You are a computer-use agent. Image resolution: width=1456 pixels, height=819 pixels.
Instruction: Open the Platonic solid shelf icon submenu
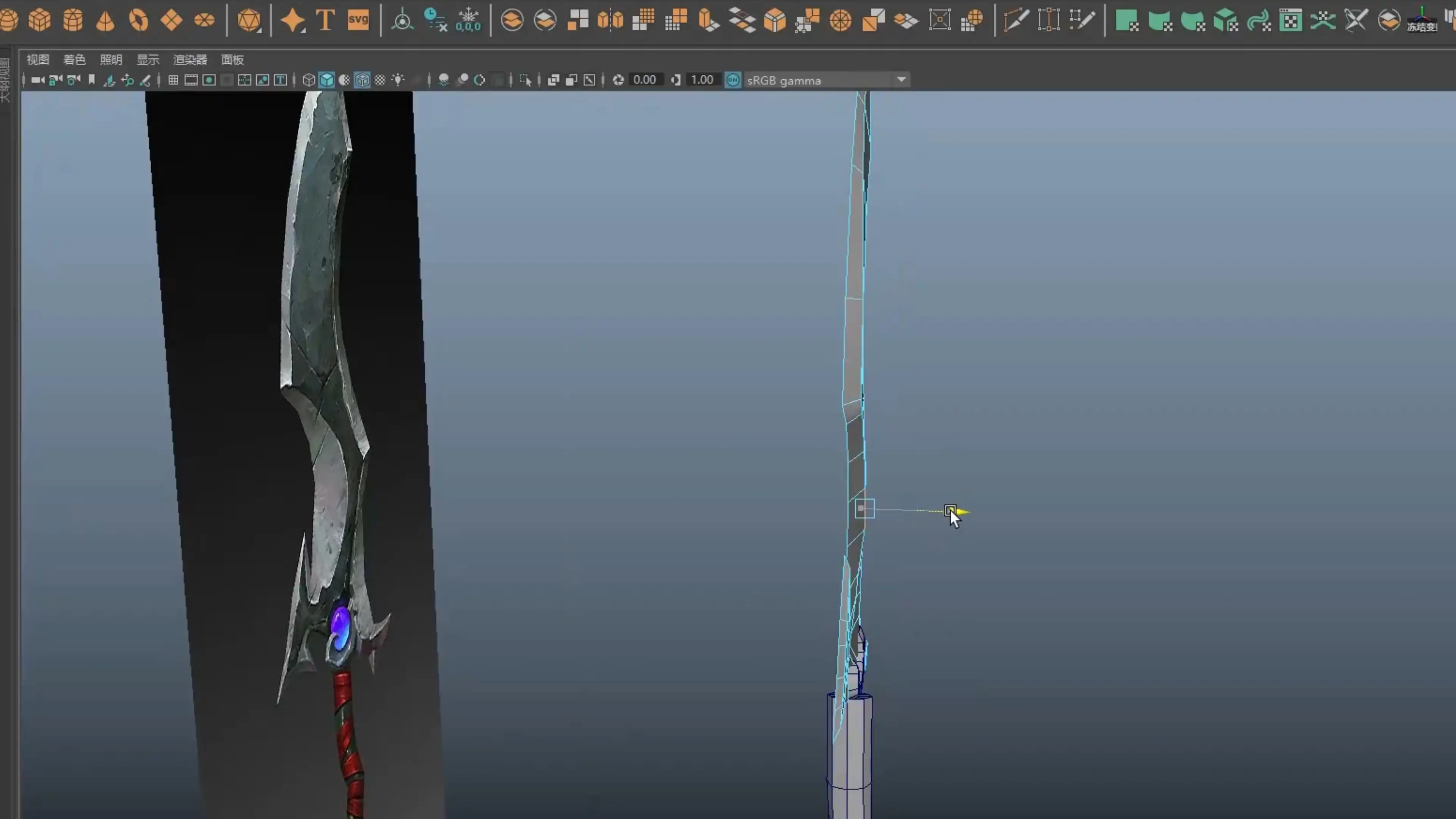point(249,20)
